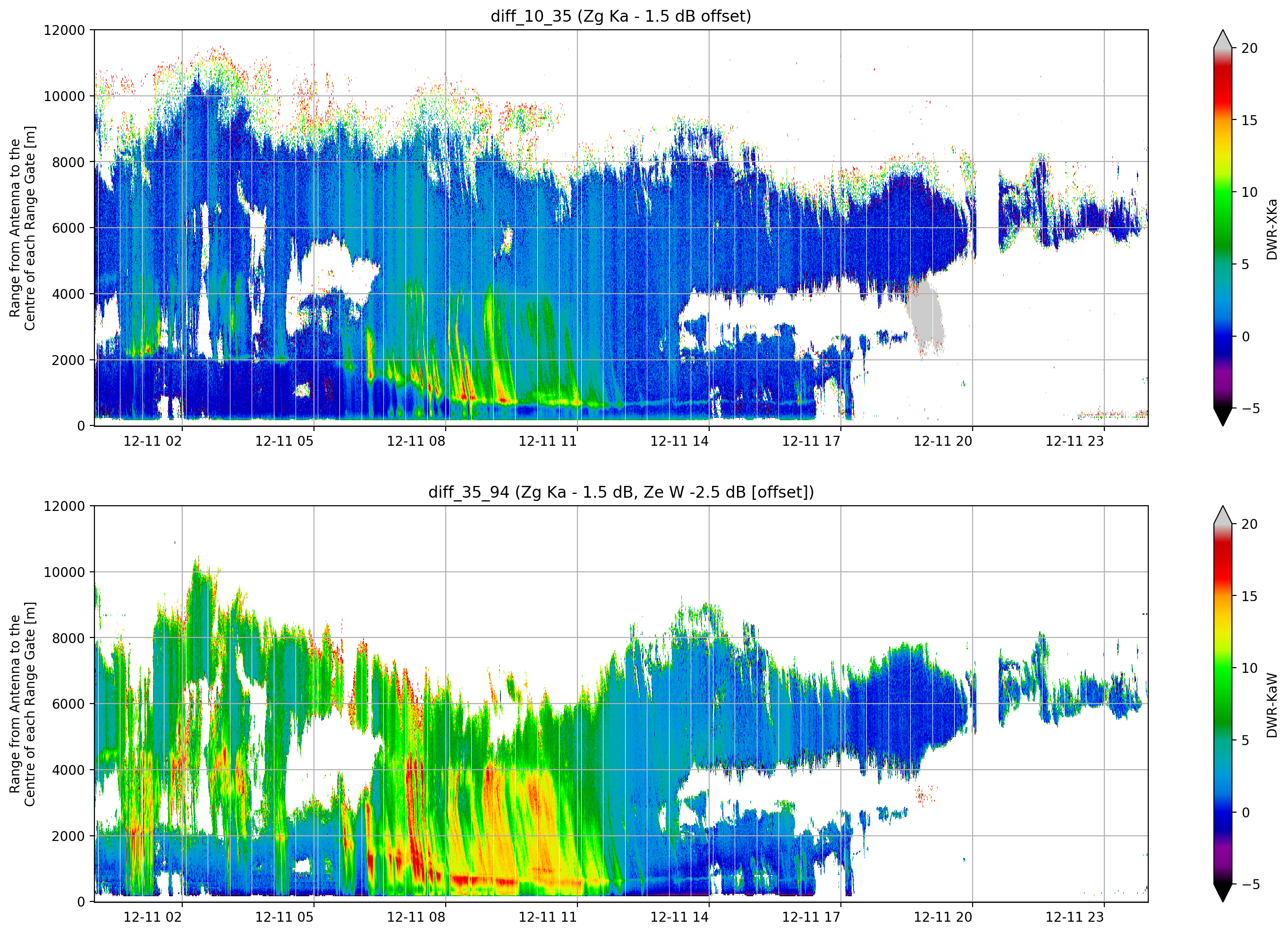
Task: Click the y-axis range label of the diff_10_35 plot
Action: (x=22, y=228)
